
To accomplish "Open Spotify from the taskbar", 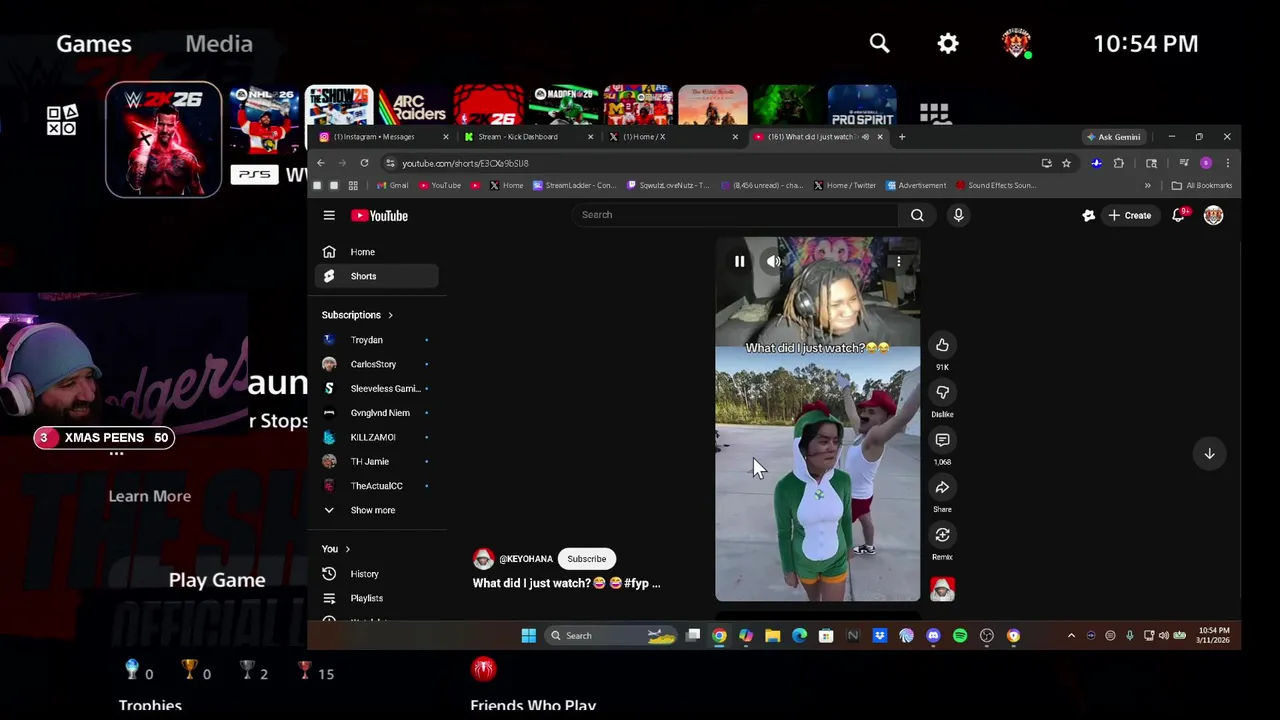I will click(x=960, y=636).
